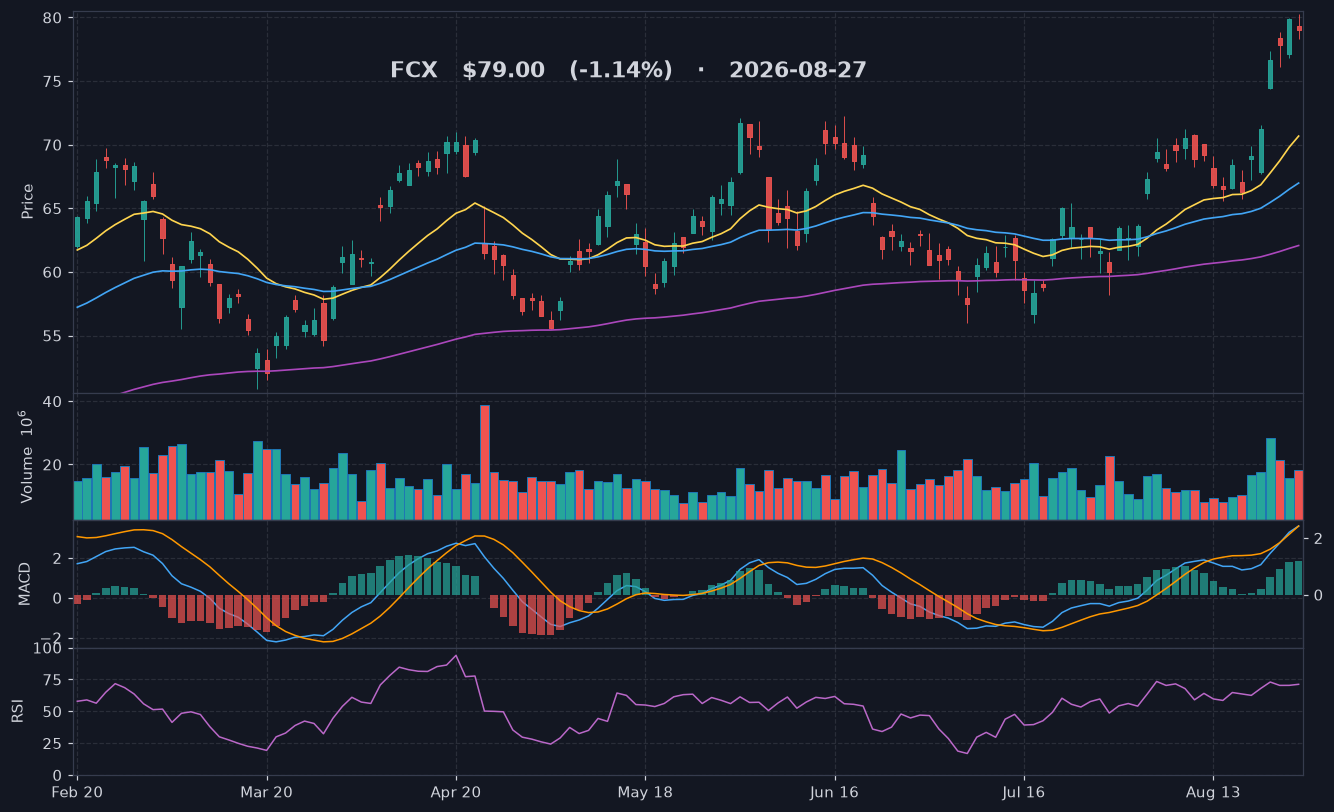Image resolution: width=1334 pixels, height=812 pixels.
Task: Click the 80 price axis tick
Action: pyautogui.click(x=52, y=18)
